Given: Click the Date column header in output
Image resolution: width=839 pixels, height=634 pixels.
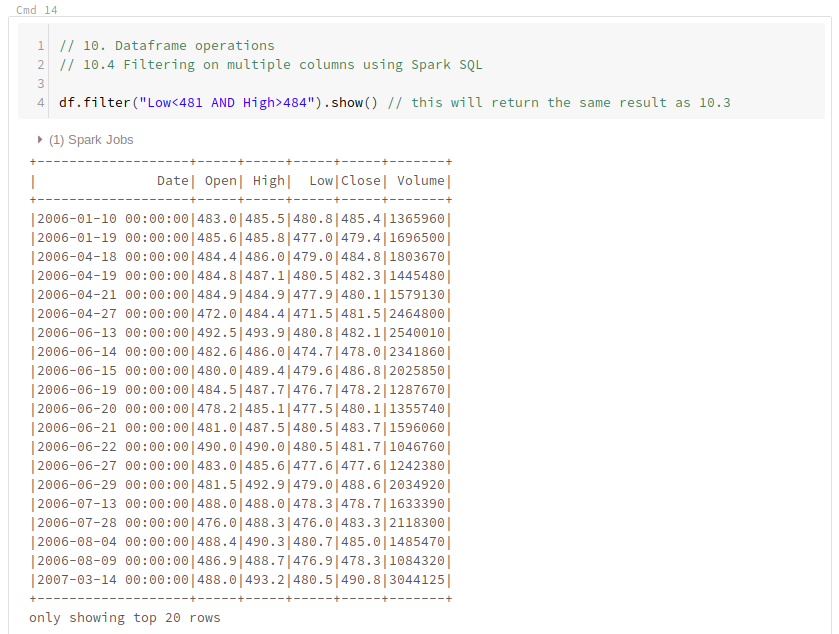Looking at the screenshot, I should pyautogui.click(x=171, y=180).
